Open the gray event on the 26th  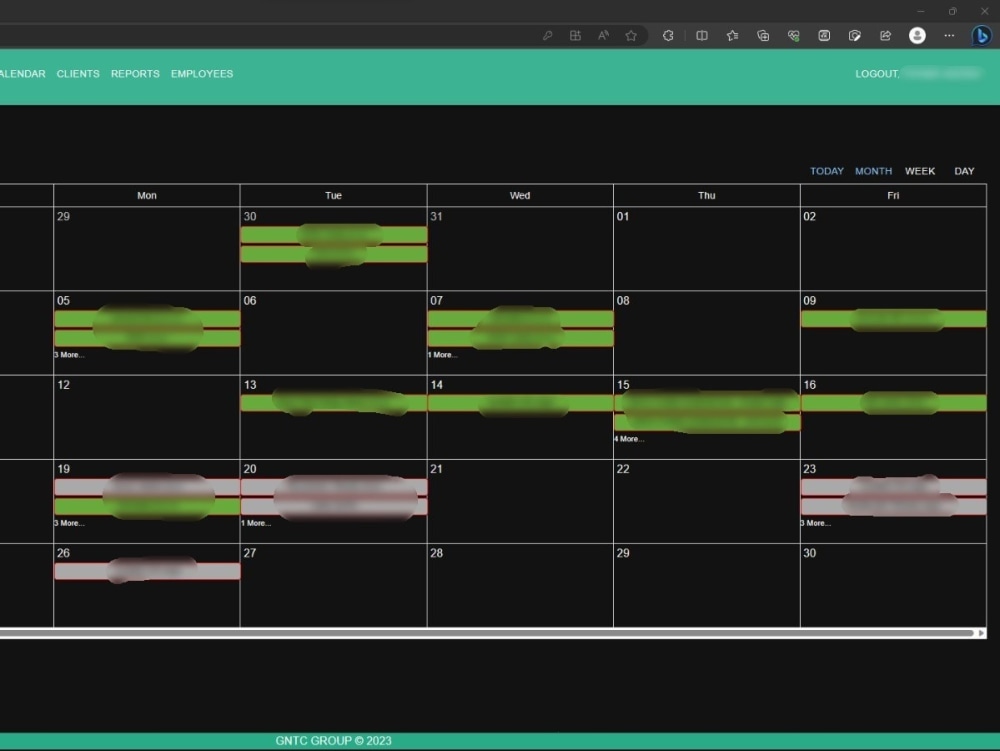point(147,571)
